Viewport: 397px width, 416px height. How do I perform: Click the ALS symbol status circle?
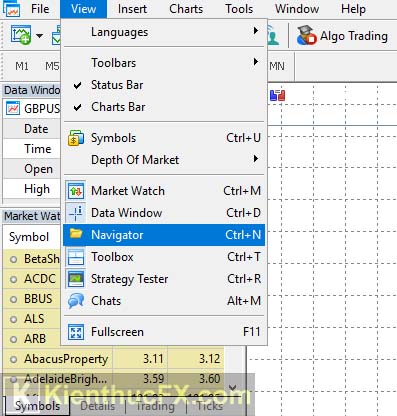click(13, 319)
